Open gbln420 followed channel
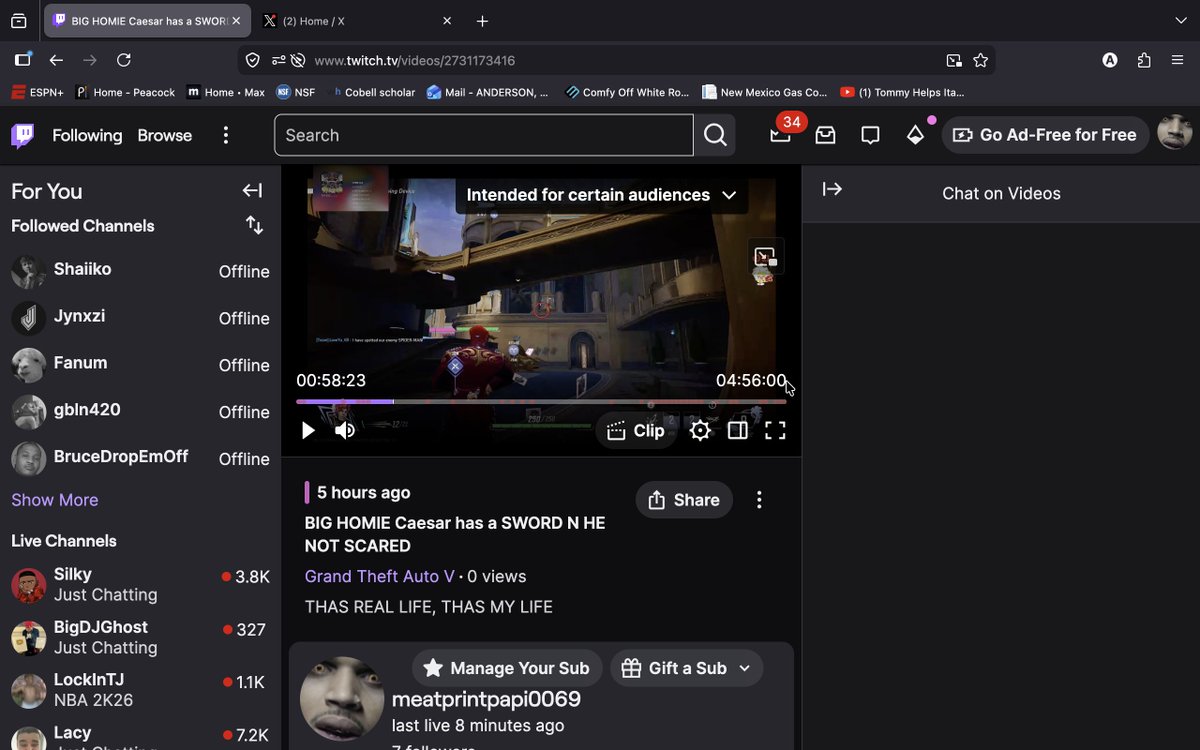 (x=140, y=411)
